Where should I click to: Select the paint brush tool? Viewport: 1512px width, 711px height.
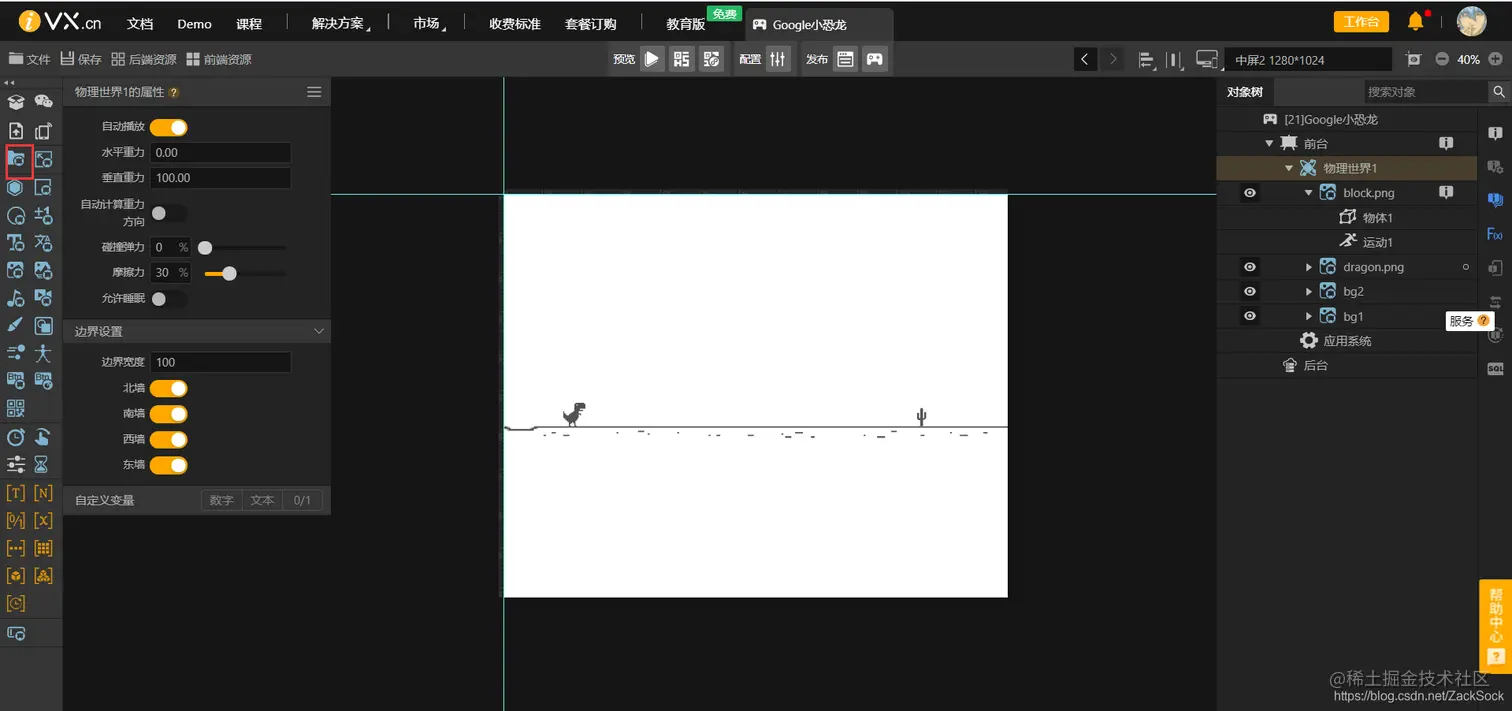click(16, 325)
